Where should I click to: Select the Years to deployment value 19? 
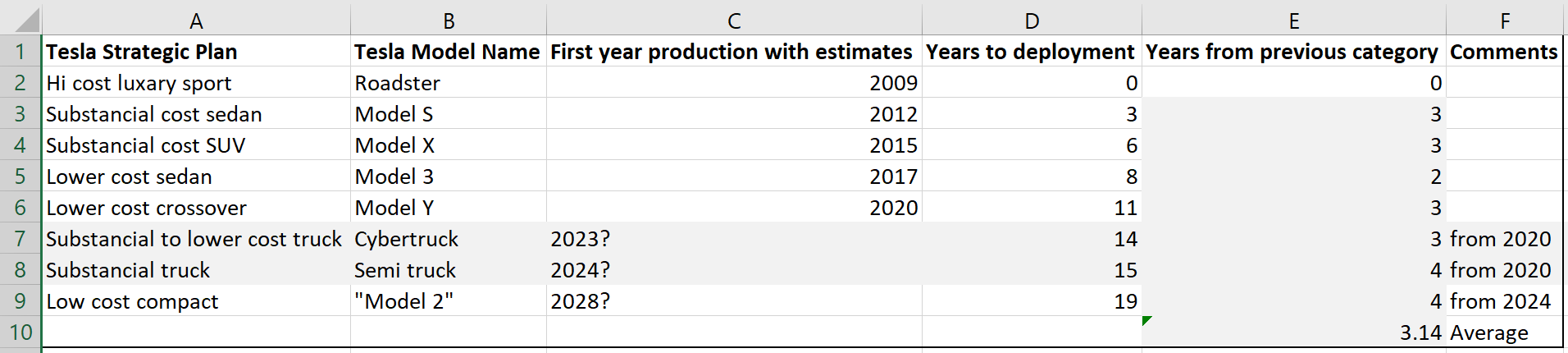(x=1032, y=301)
